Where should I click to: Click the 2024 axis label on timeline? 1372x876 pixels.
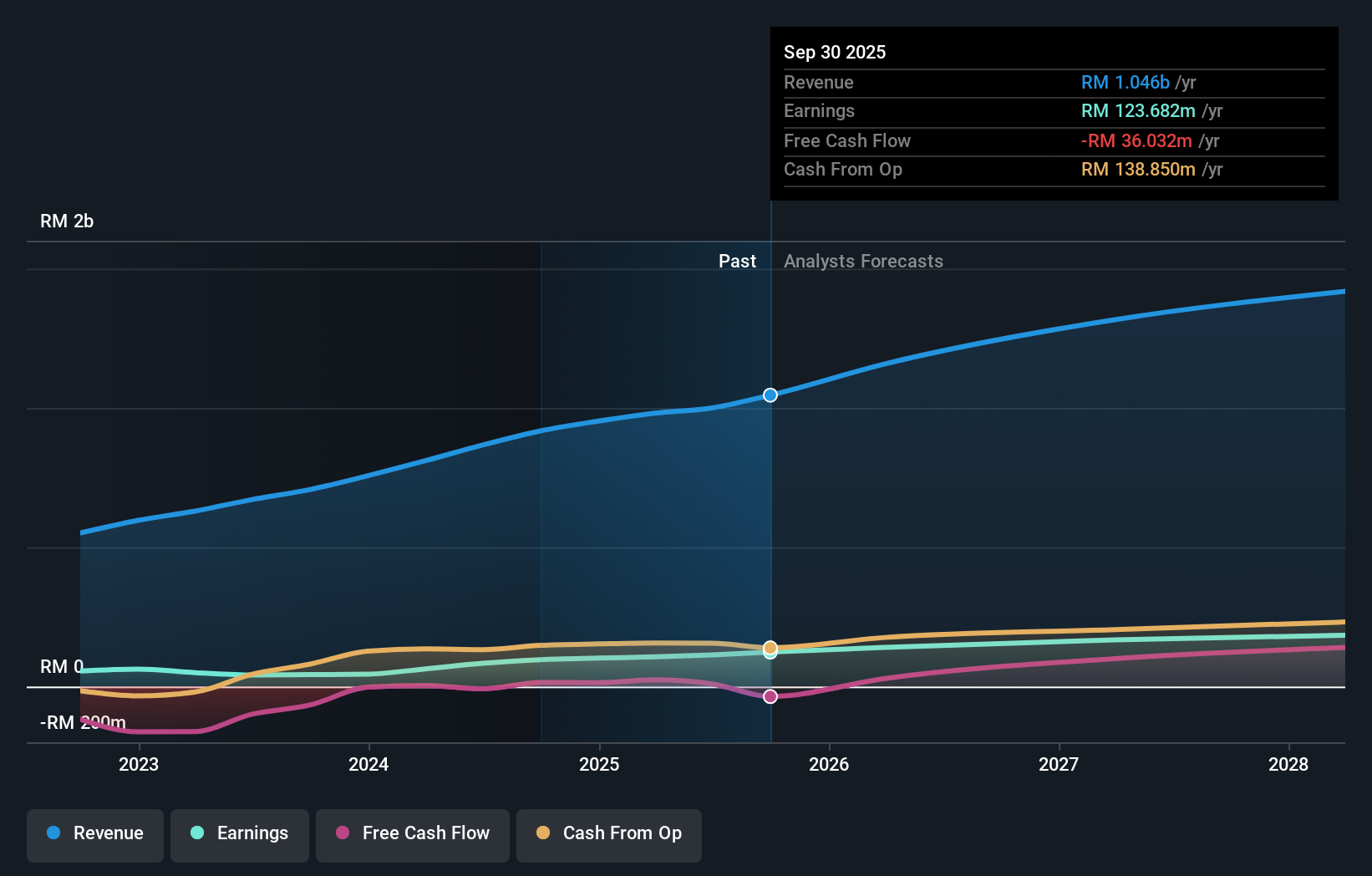click(x=368, y=764)
